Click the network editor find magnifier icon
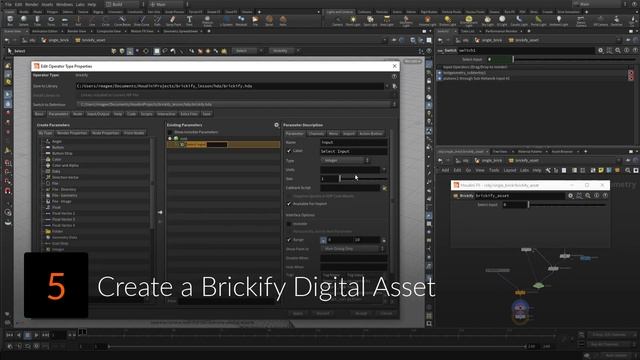The height and width of the screenshot is (360, 640). coord(628,170)
